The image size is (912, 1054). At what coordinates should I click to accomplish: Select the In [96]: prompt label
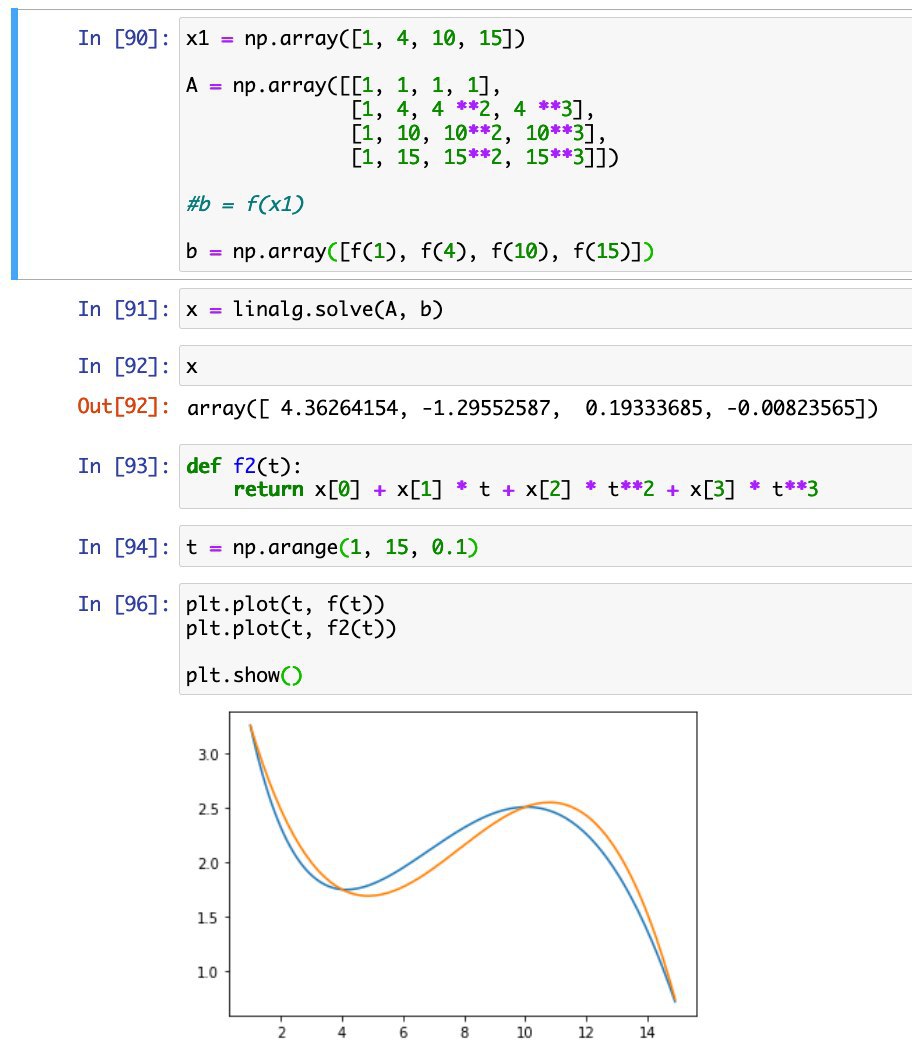124,604
